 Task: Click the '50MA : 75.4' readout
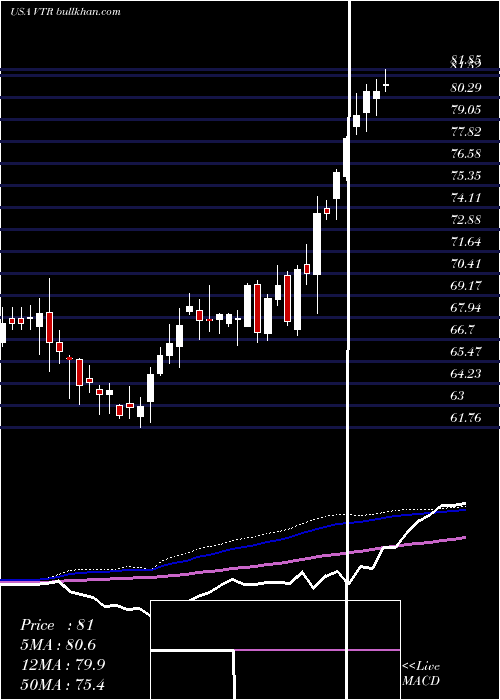click(63, 684)
